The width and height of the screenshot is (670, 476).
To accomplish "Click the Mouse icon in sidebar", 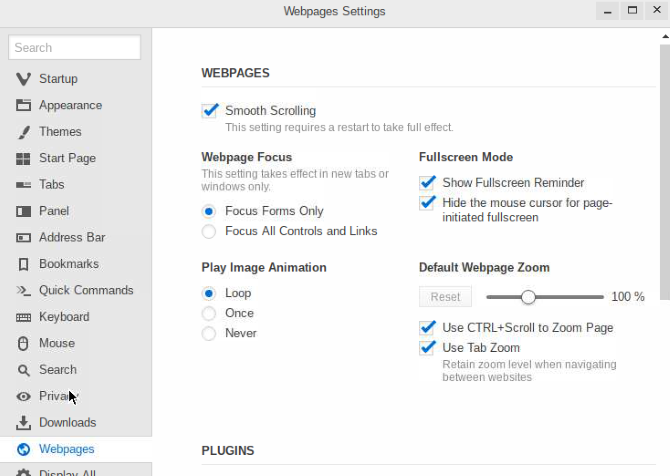I will coord(23,344).
